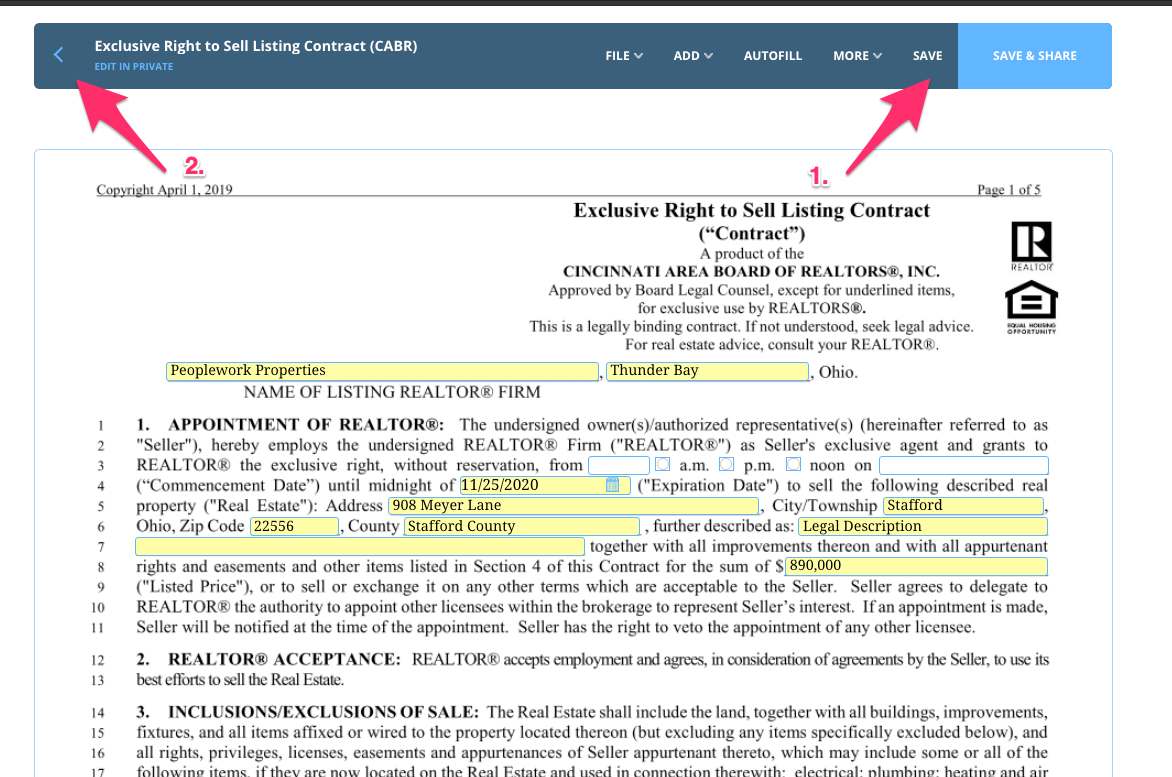Open the calendar picker on the Expiration Date field
This screenshot has width=1172, height=777.
(x=613, y=485)
